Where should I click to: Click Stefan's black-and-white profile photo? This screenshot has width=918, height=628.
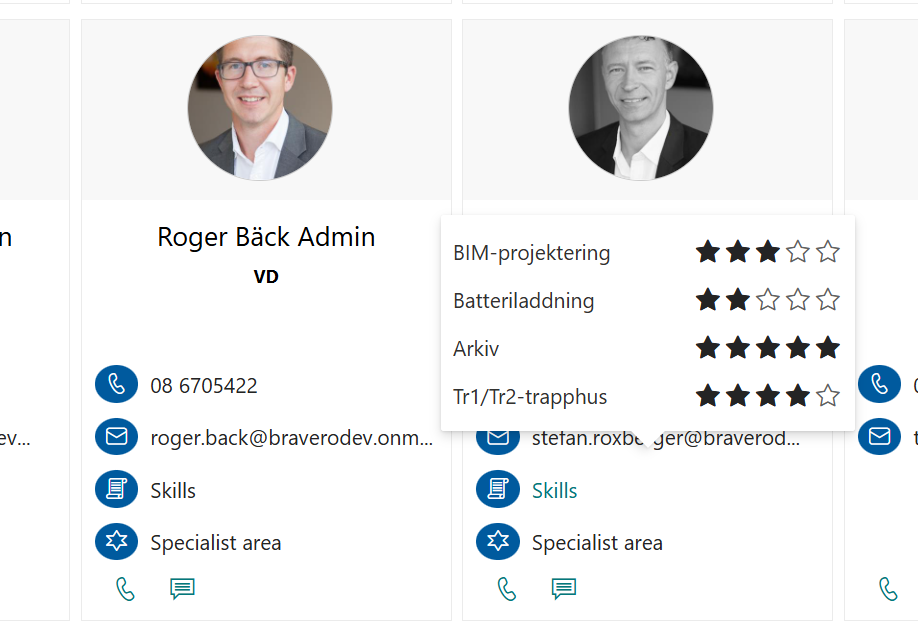point(641,108)
